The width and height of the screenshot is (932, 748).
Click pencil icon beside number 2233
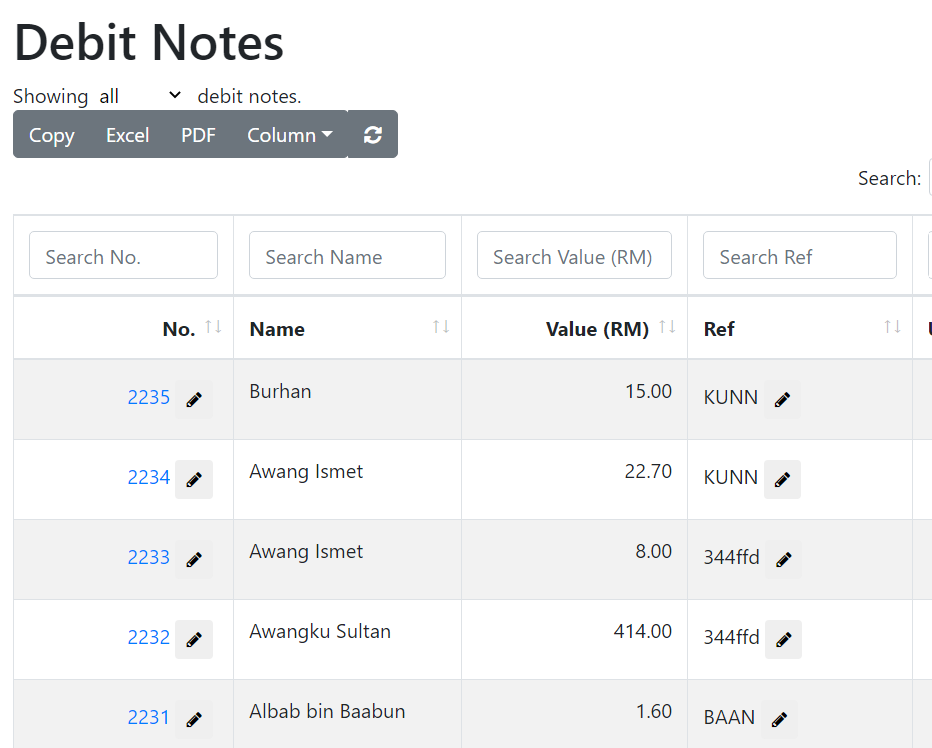tap(194, 559)
